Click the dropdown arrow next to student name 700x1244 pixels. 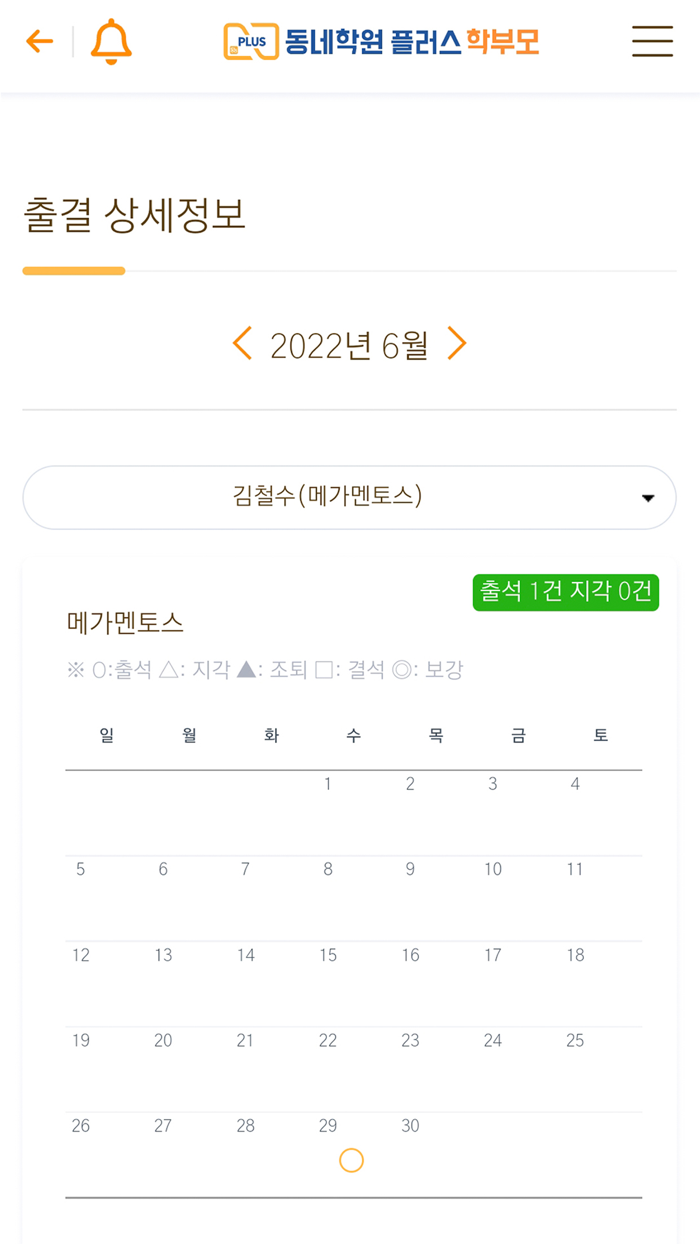647,497
